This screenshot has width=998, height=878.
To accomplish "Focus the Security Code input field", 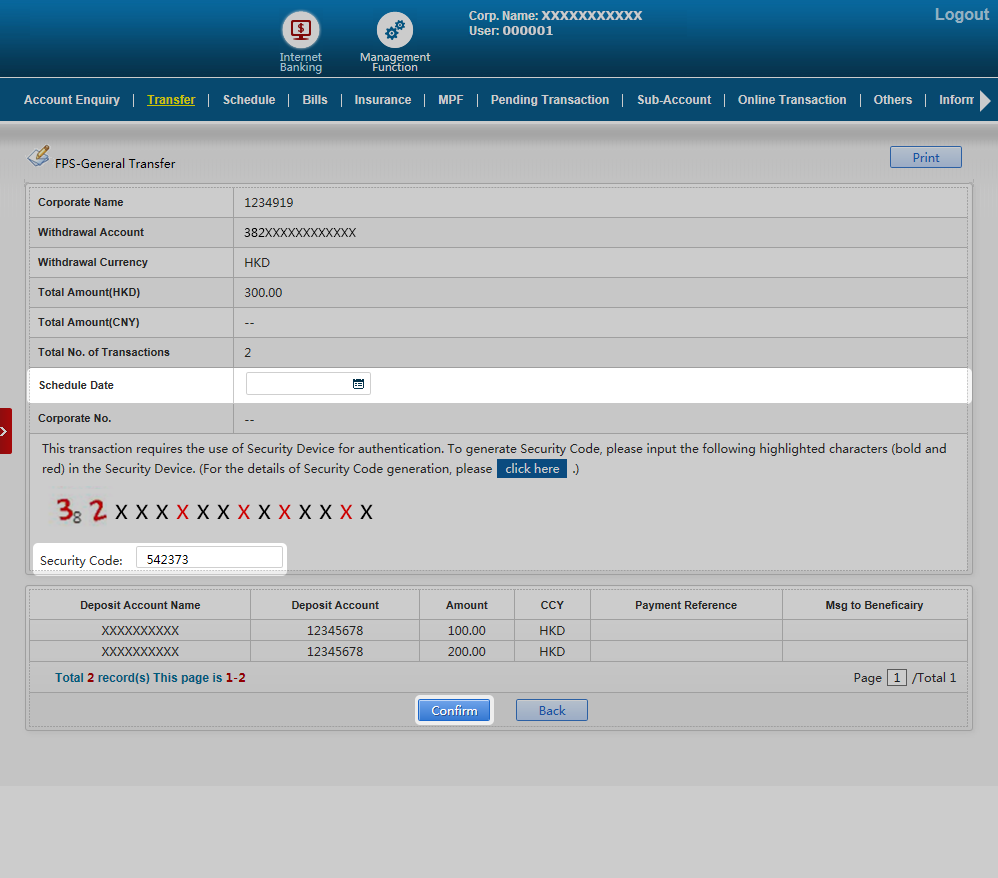I will 209,560.
